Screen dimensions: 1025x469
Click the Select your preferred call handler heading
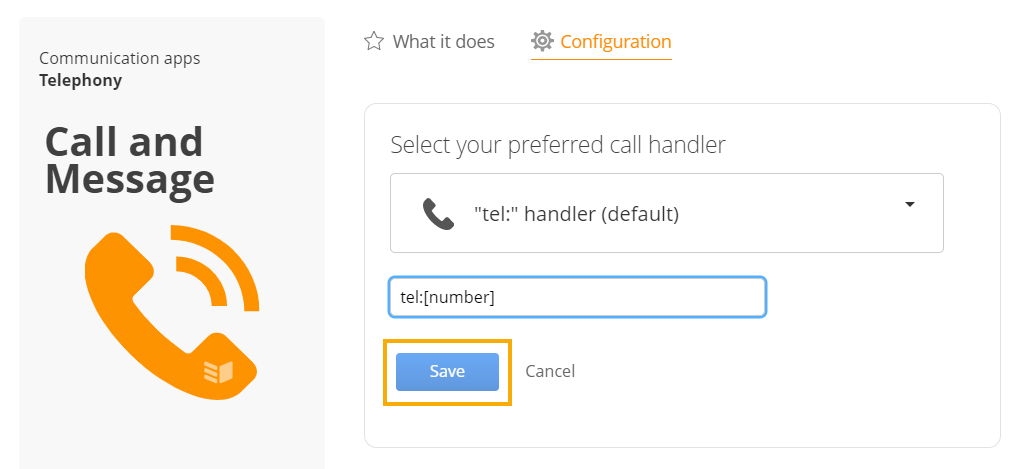click(x=558, y=145)
